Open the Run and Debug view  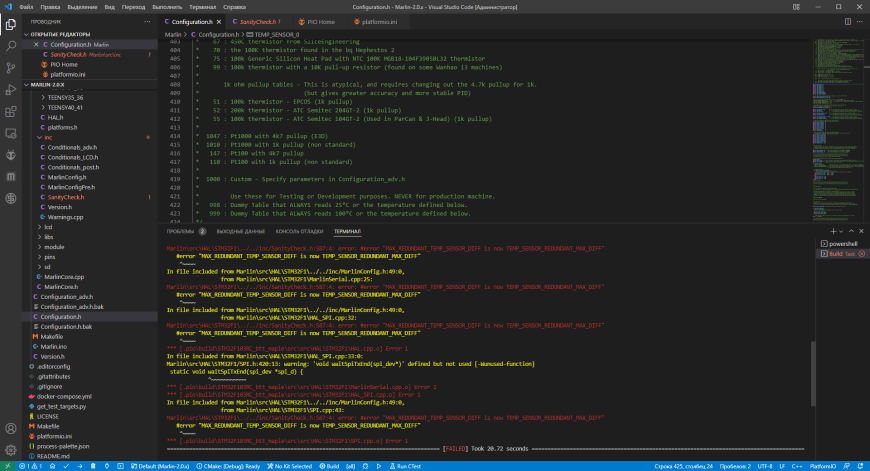tap(11, 90)
